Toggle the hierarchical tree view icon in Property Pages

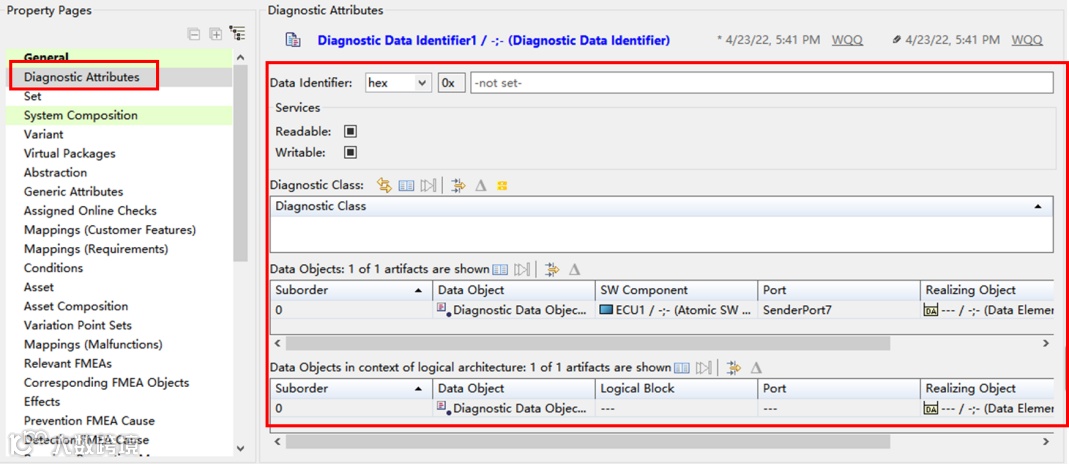coord(237,33)
